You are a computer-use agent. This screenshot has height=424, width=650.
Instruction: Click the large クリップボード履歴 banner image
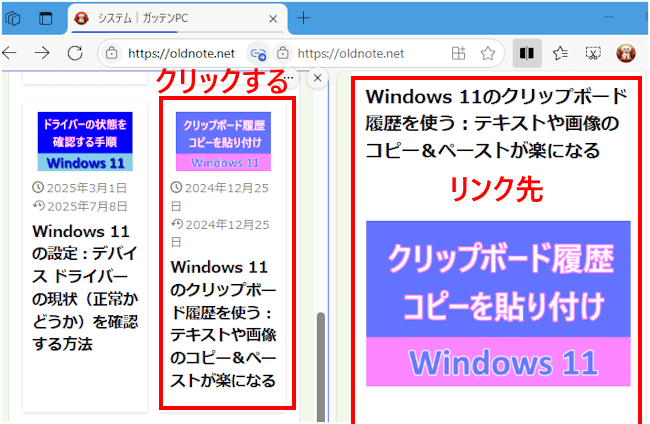tap(498, 303)
